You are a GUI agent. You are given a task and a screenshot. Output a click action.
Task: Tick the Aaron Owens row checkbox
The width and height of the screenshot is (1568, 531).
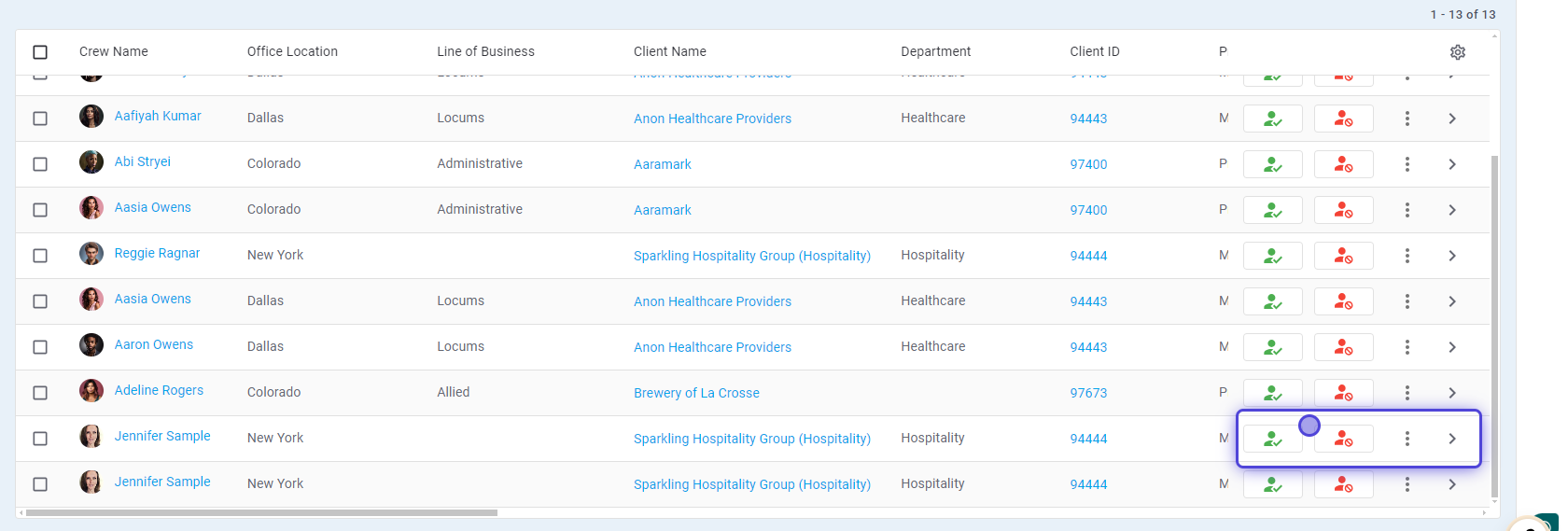[40, 347]
